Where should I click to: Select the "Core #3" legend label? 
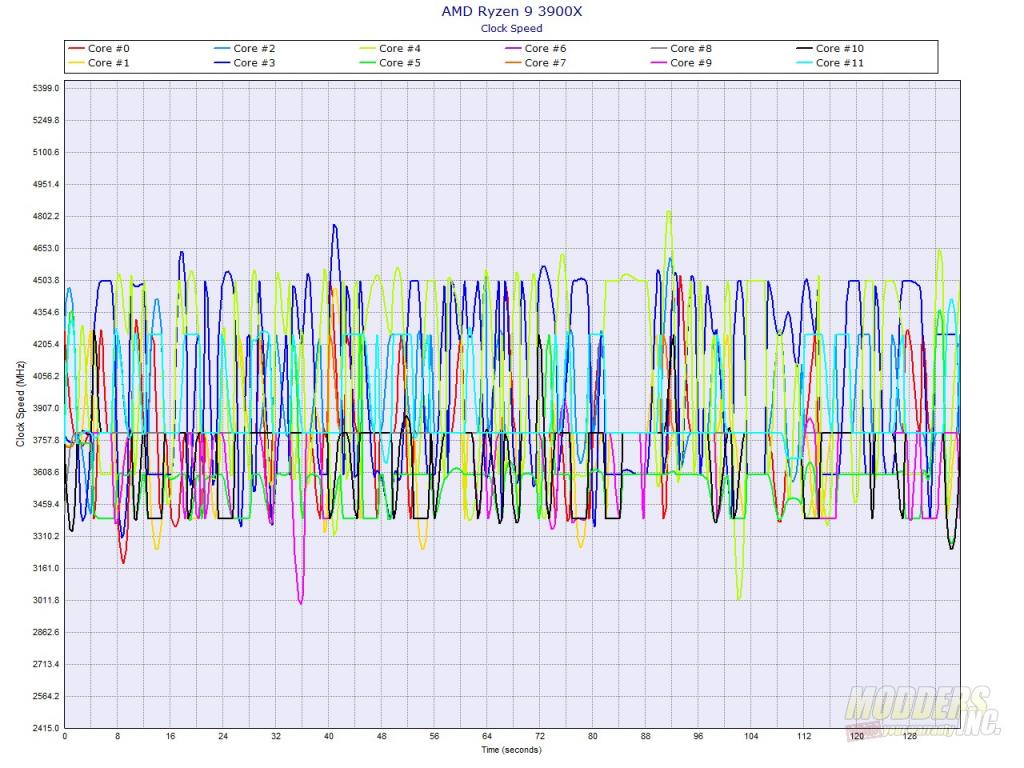pyautogui.click(x=254, y=63)
